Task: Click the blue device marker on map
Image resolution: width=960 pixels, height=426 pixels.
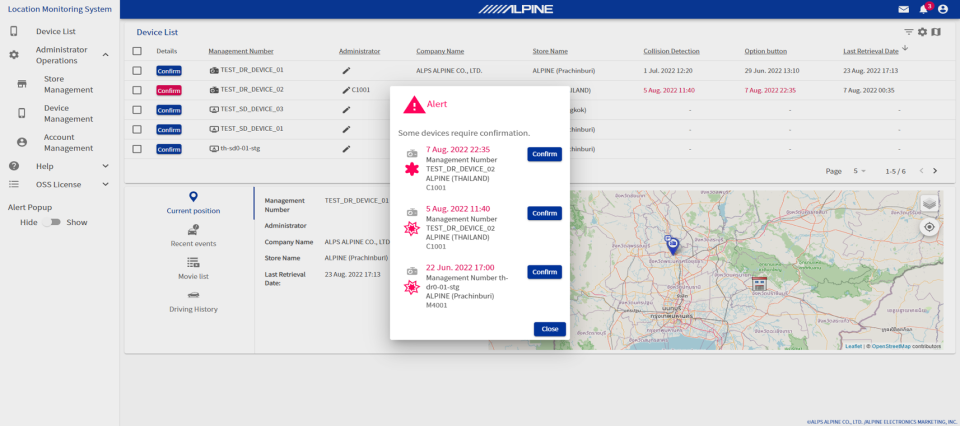Action: pyautogui.click(x=672, y=245)
